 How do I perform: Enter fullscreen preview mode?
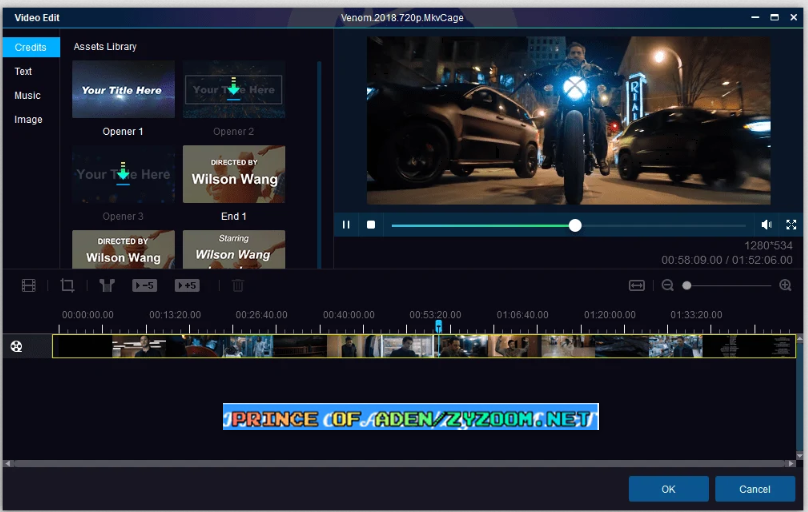coord(791,225)
